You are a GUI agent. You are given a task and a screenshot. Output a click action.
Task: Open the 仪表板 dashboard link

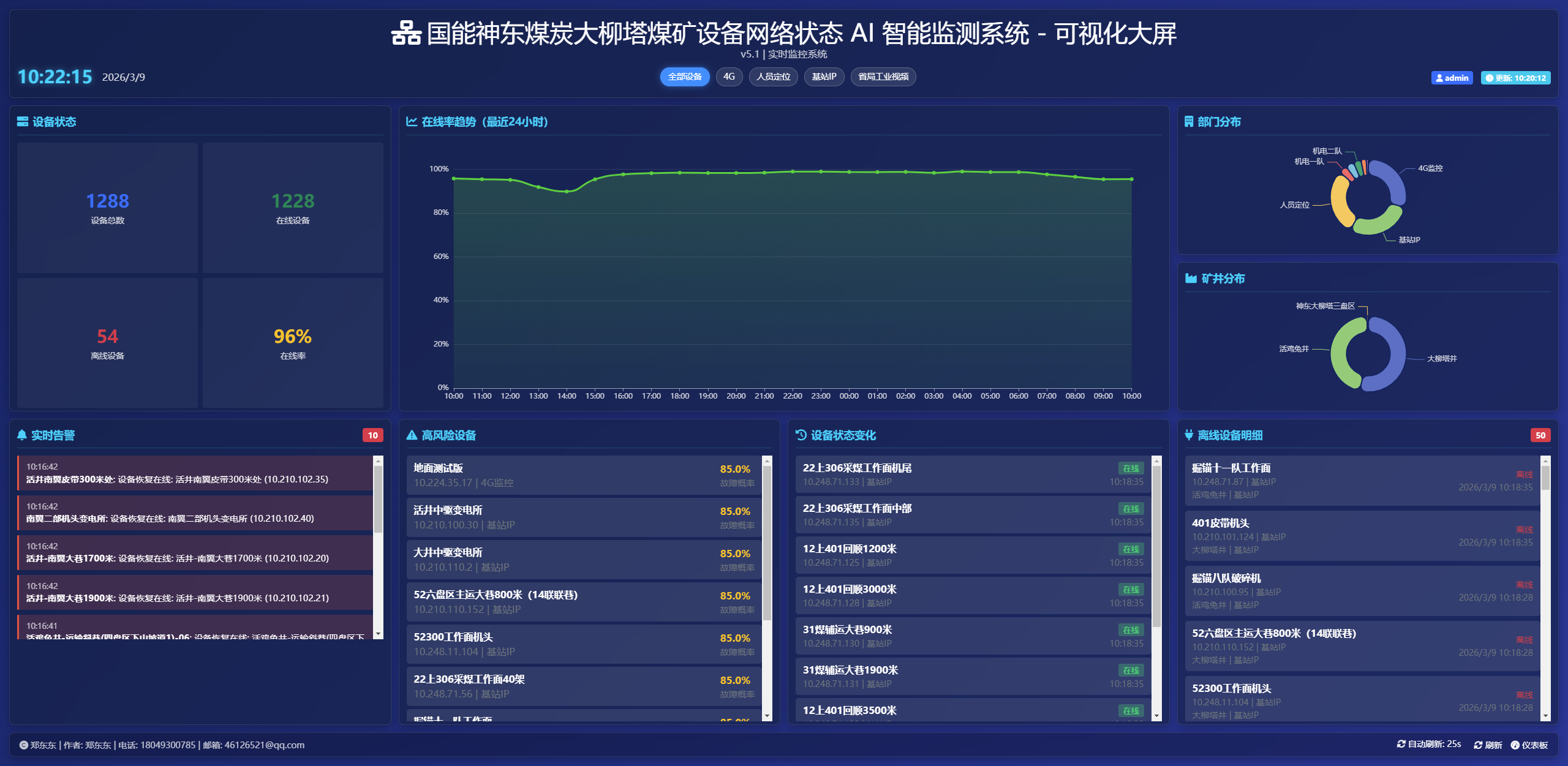click(x=1529, y=745)
